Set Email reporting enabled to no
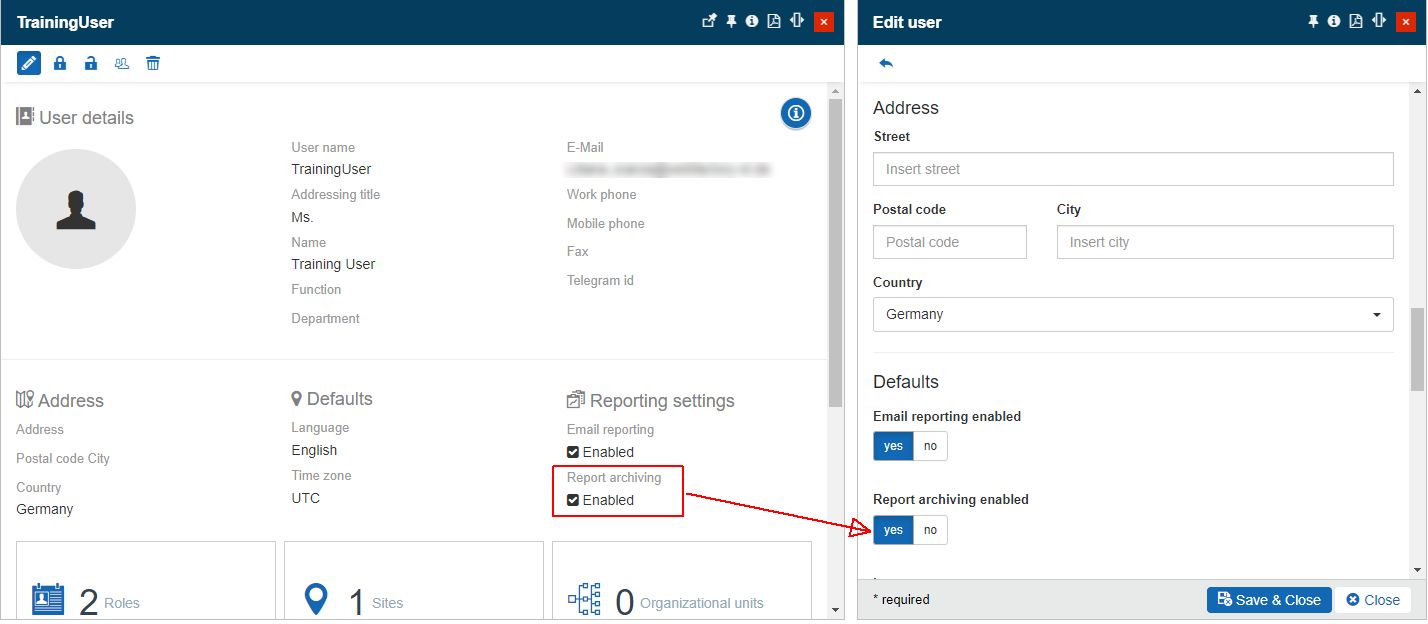 tap(930, 446)
